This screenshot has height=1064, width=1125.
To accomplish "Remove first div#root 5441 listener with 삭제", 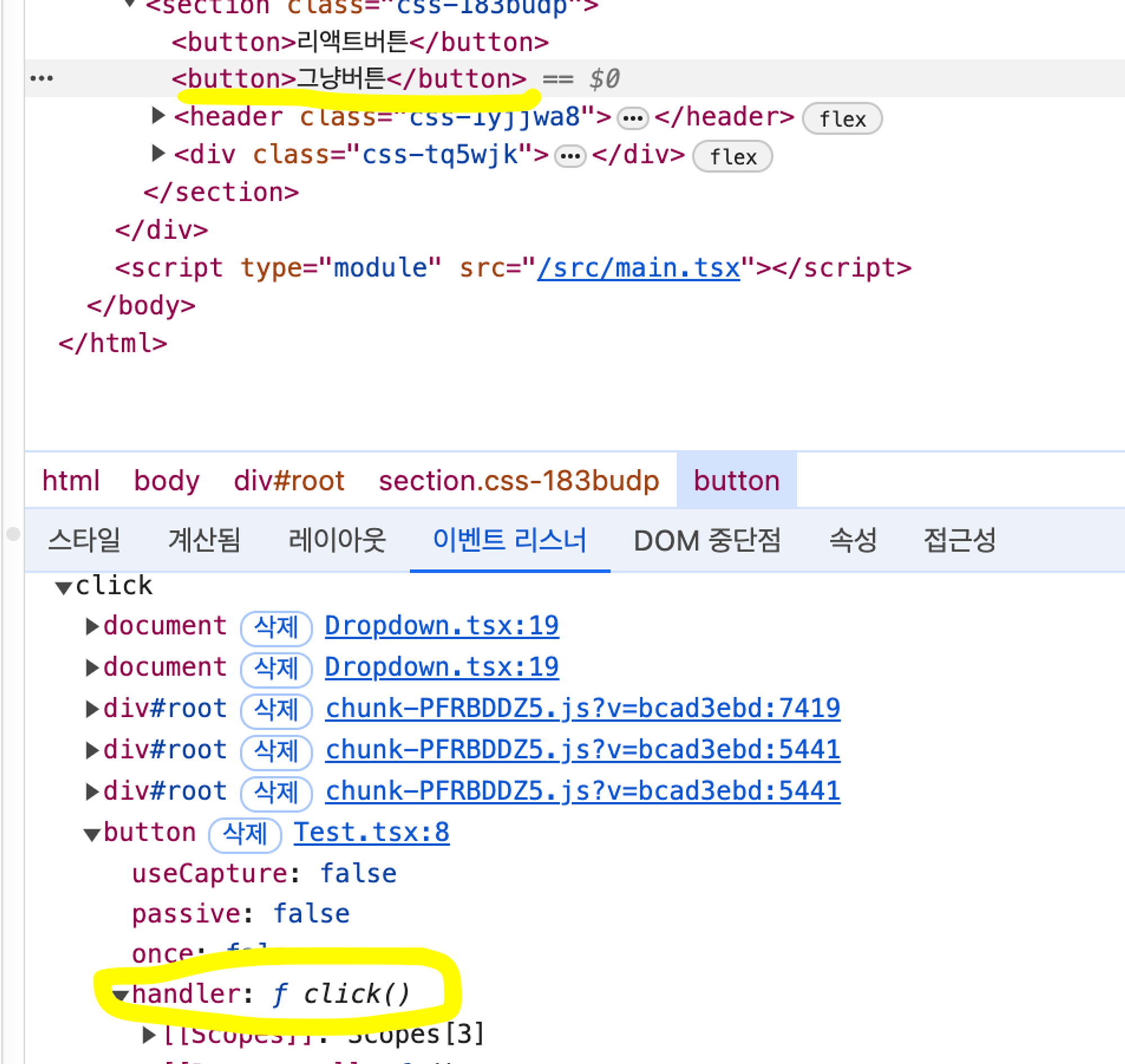I will pos(276,752).
